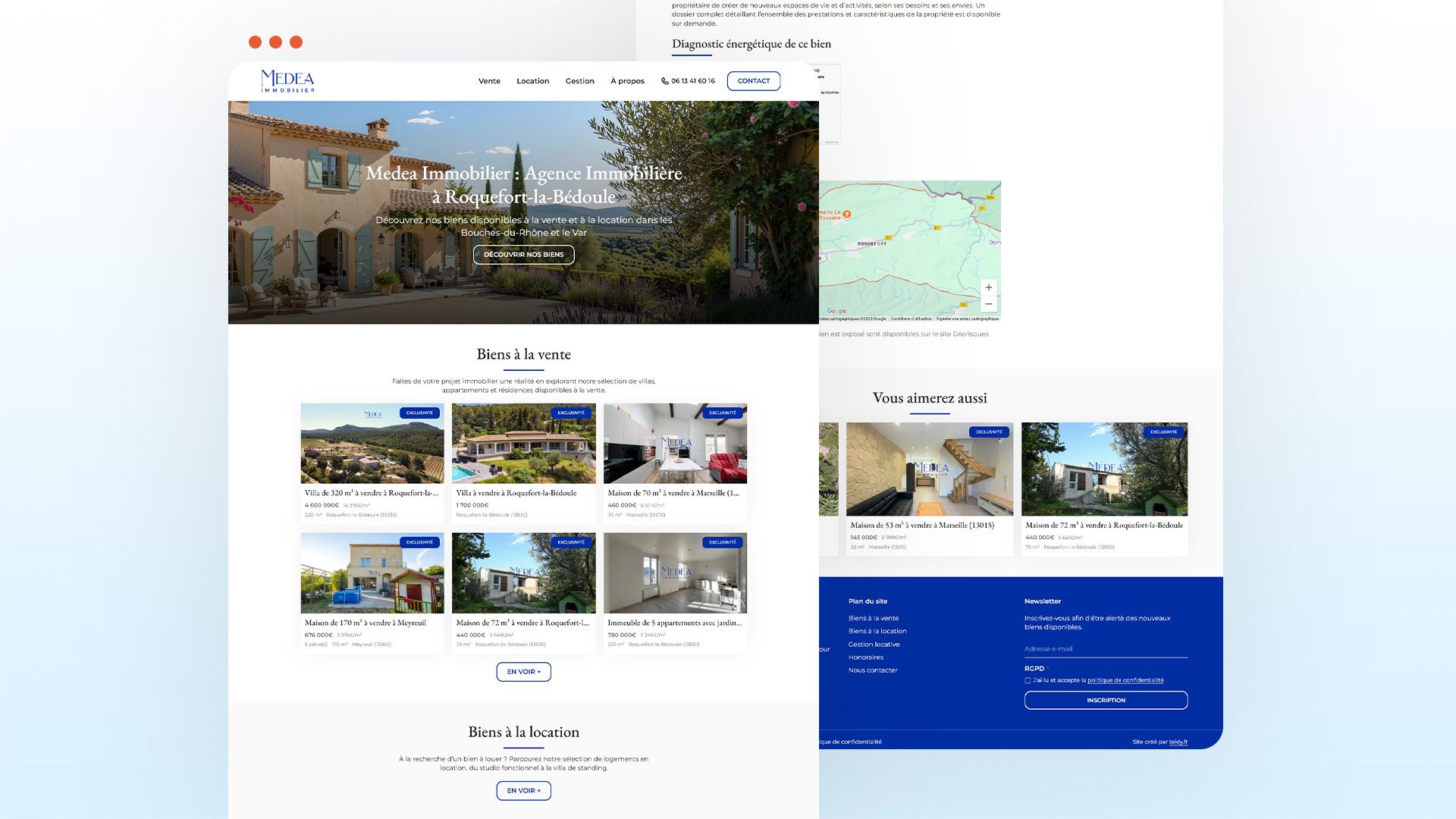Click the first Exclusivité badge on the Villa 320 m² listing
The width and height of the screenshot is (1456, 819).
point(419,413)
